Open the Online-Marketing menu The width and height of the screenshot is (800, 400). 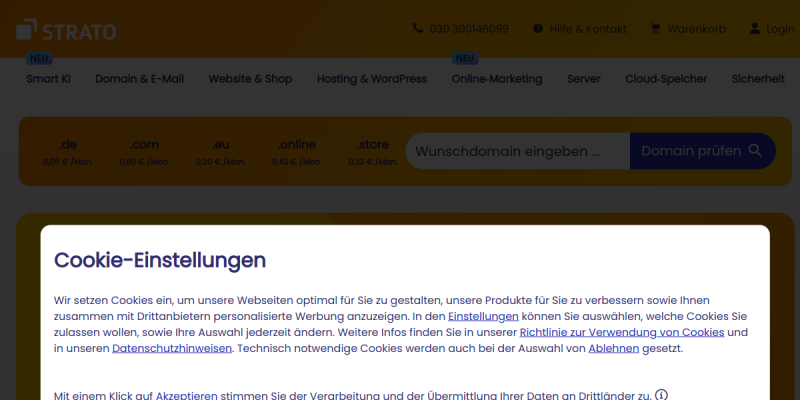tap(497, 79)
